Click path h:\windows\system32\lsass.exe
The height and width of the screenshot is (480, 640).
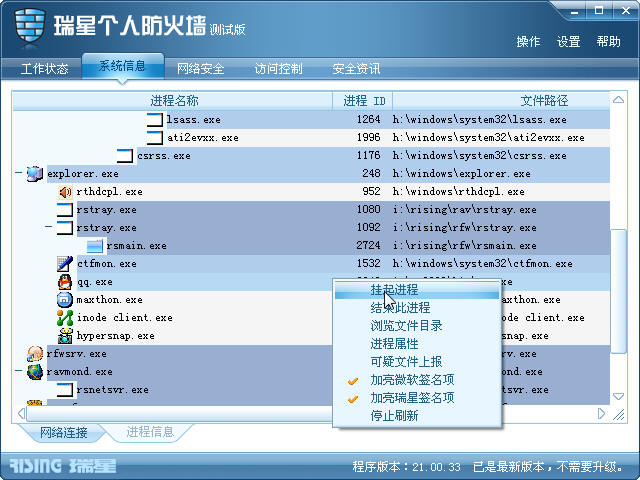pyautogui.click(x=480, y=120)
